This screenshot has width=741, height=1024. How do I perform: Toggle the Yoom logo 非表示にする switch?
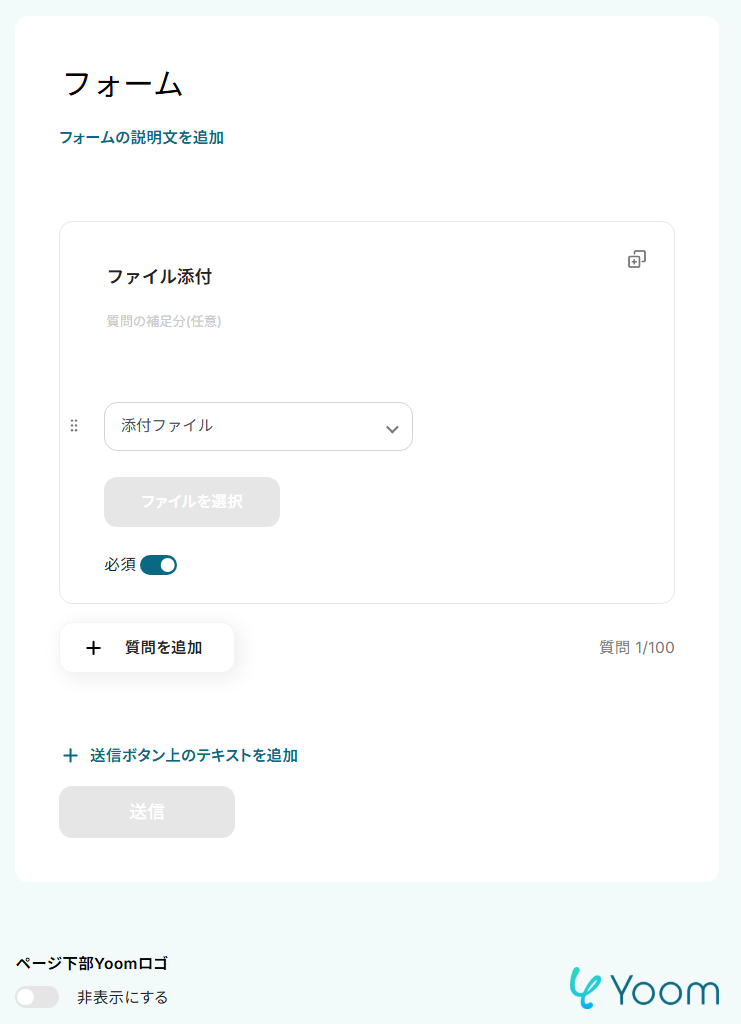[37, 997]
